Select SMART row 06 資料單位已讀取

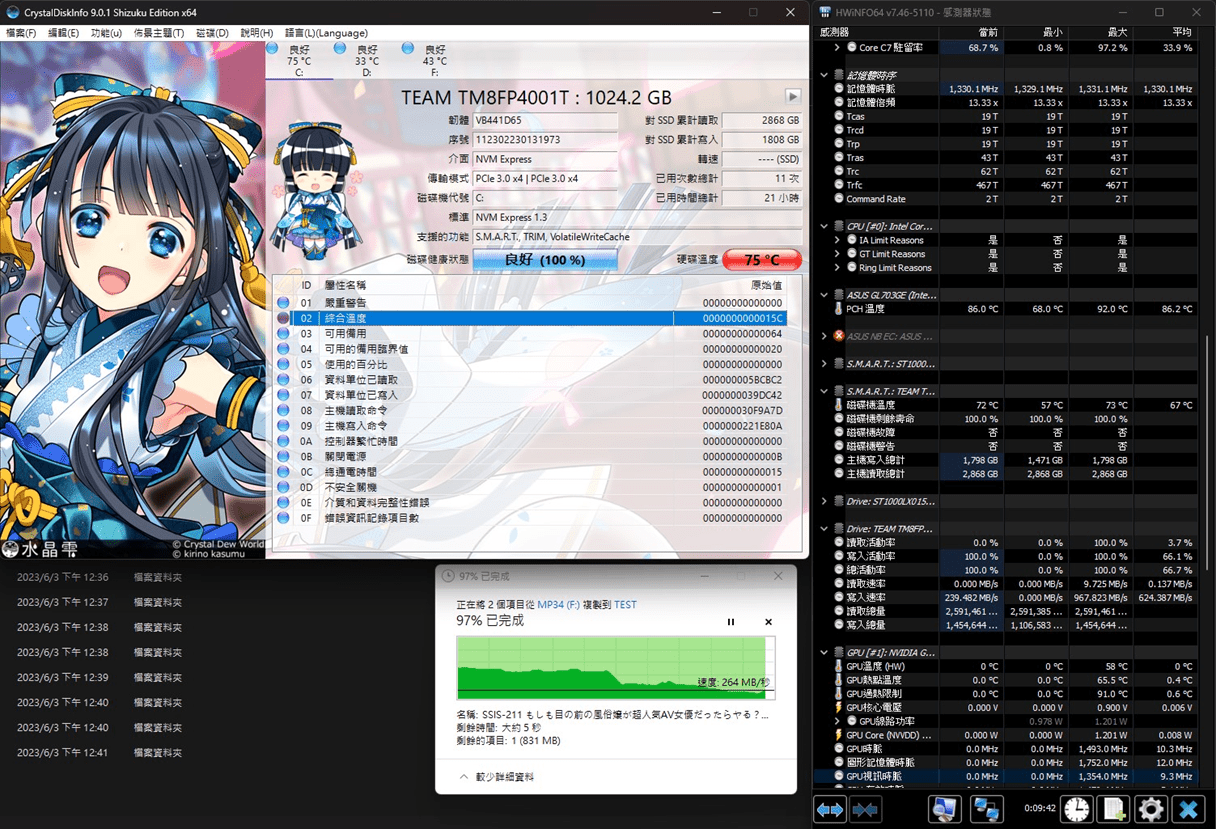[x=530, y=380]
